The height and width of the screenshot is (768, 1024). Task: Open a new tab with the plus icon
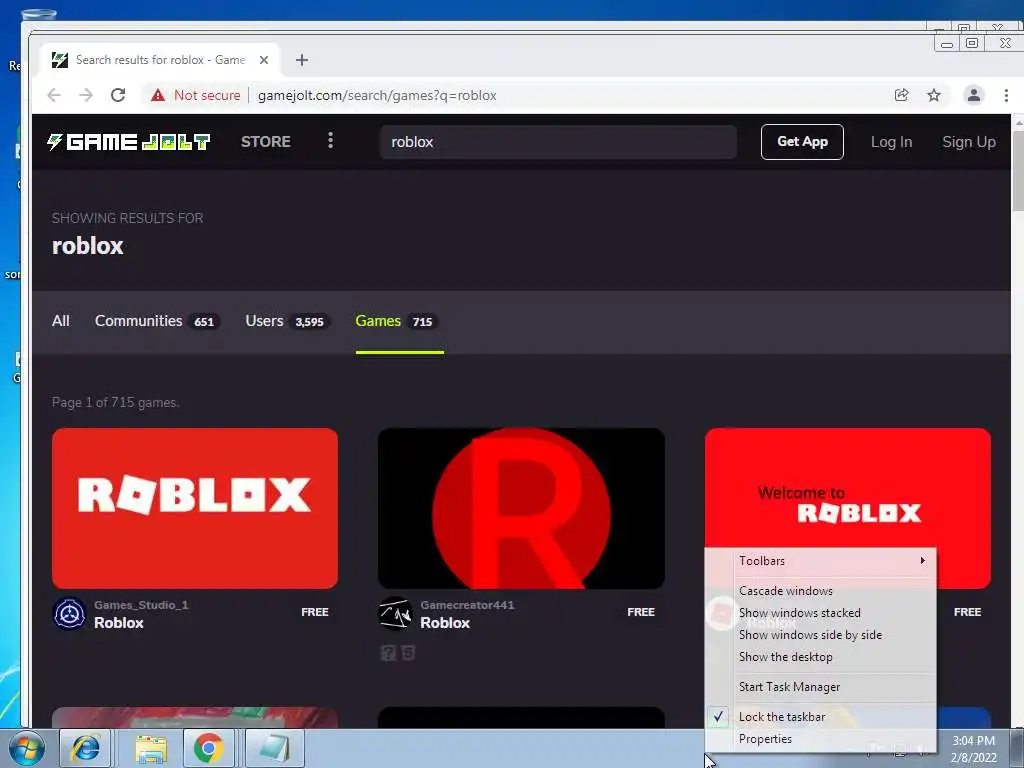pyautogui.click(x=302, y=60)
